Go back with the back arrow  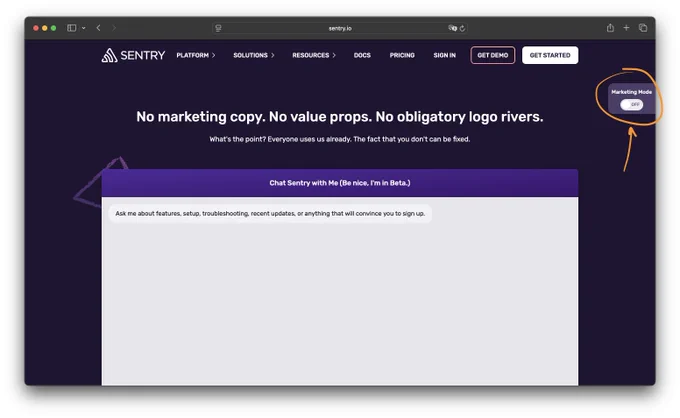pos(98,28)
